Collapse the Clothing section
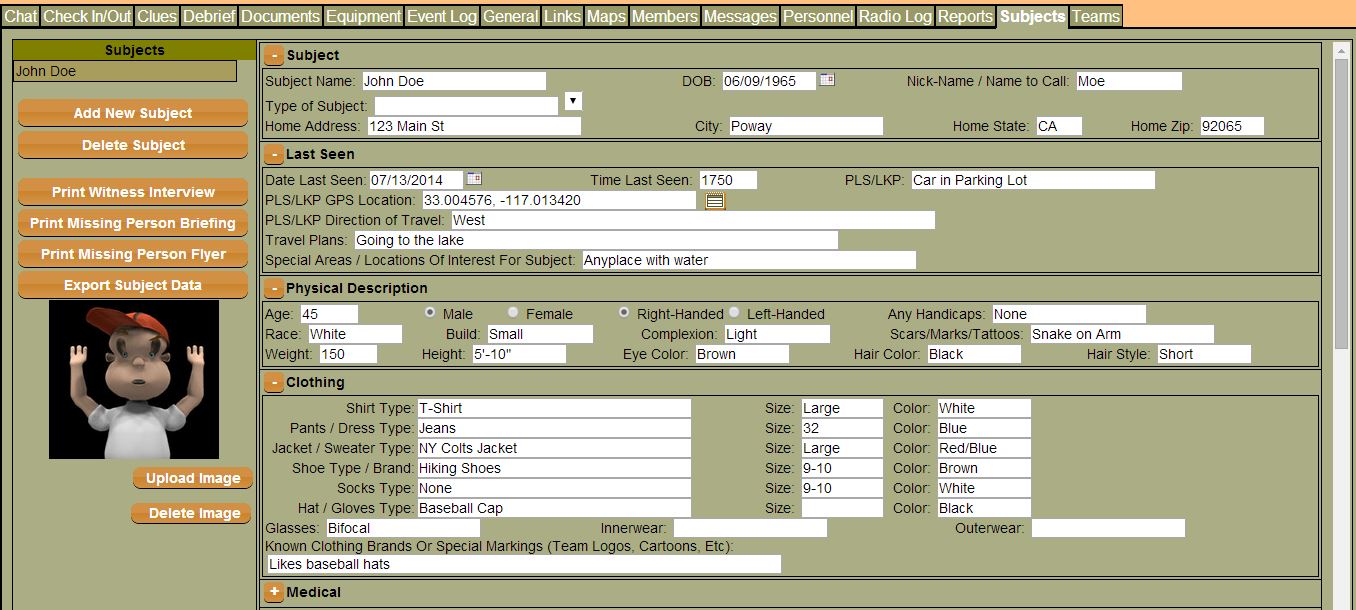This screenshot has height=610, width=1356. coord(273,383)
